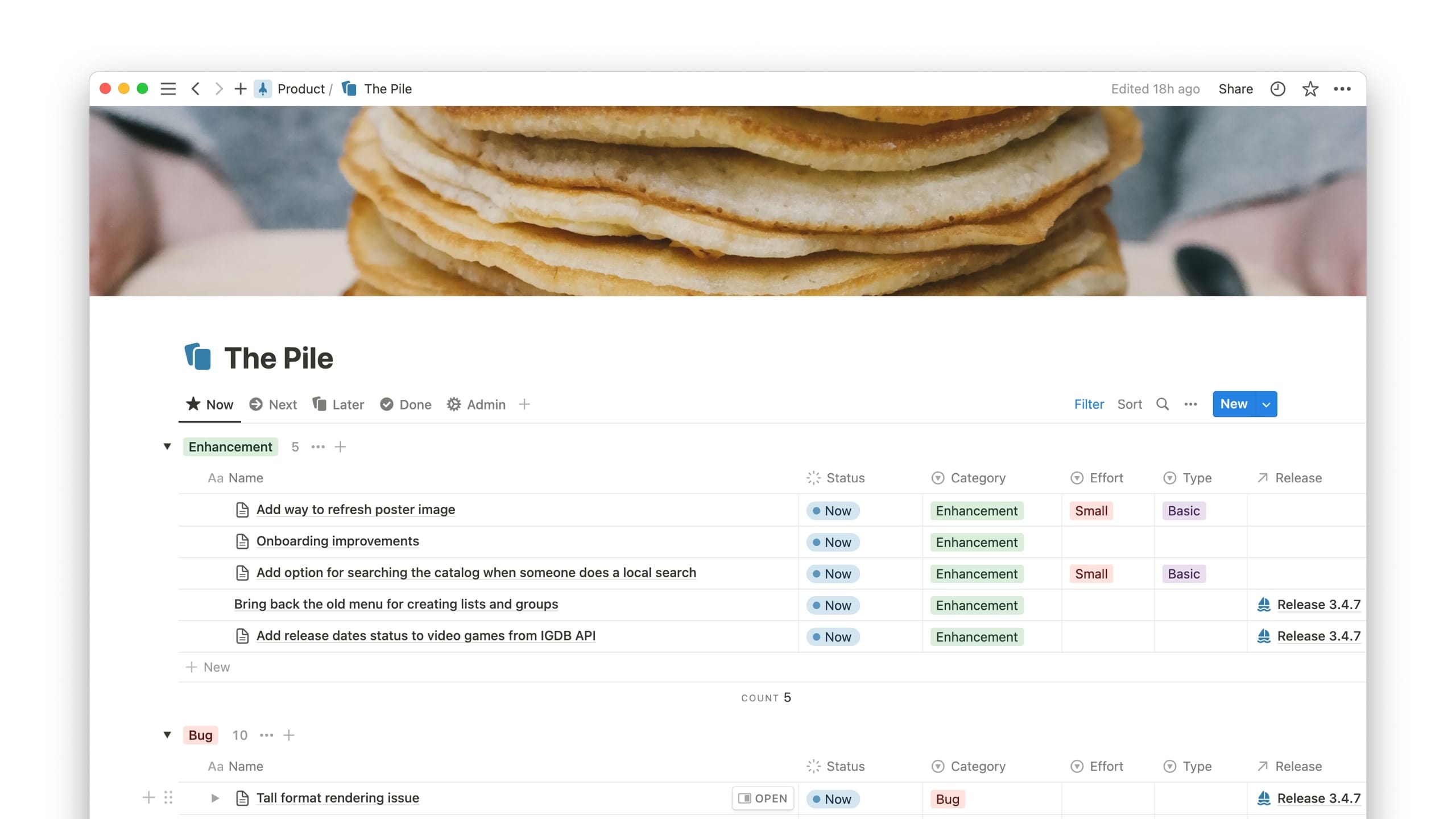The image size is (1456, 819).
Task: Favorite this page with the star icon
Action: tap(1310, 89)
